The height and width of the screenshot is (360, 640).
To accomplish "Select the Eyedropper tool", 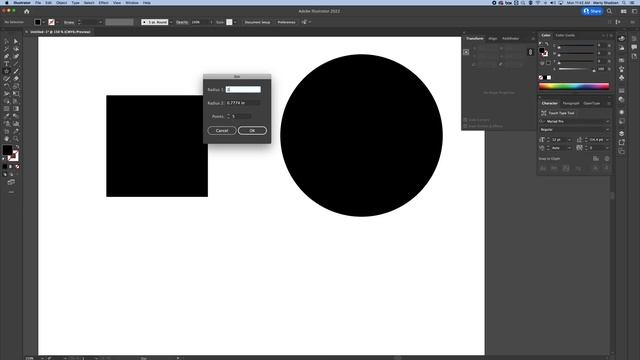I will click(7, 116).
